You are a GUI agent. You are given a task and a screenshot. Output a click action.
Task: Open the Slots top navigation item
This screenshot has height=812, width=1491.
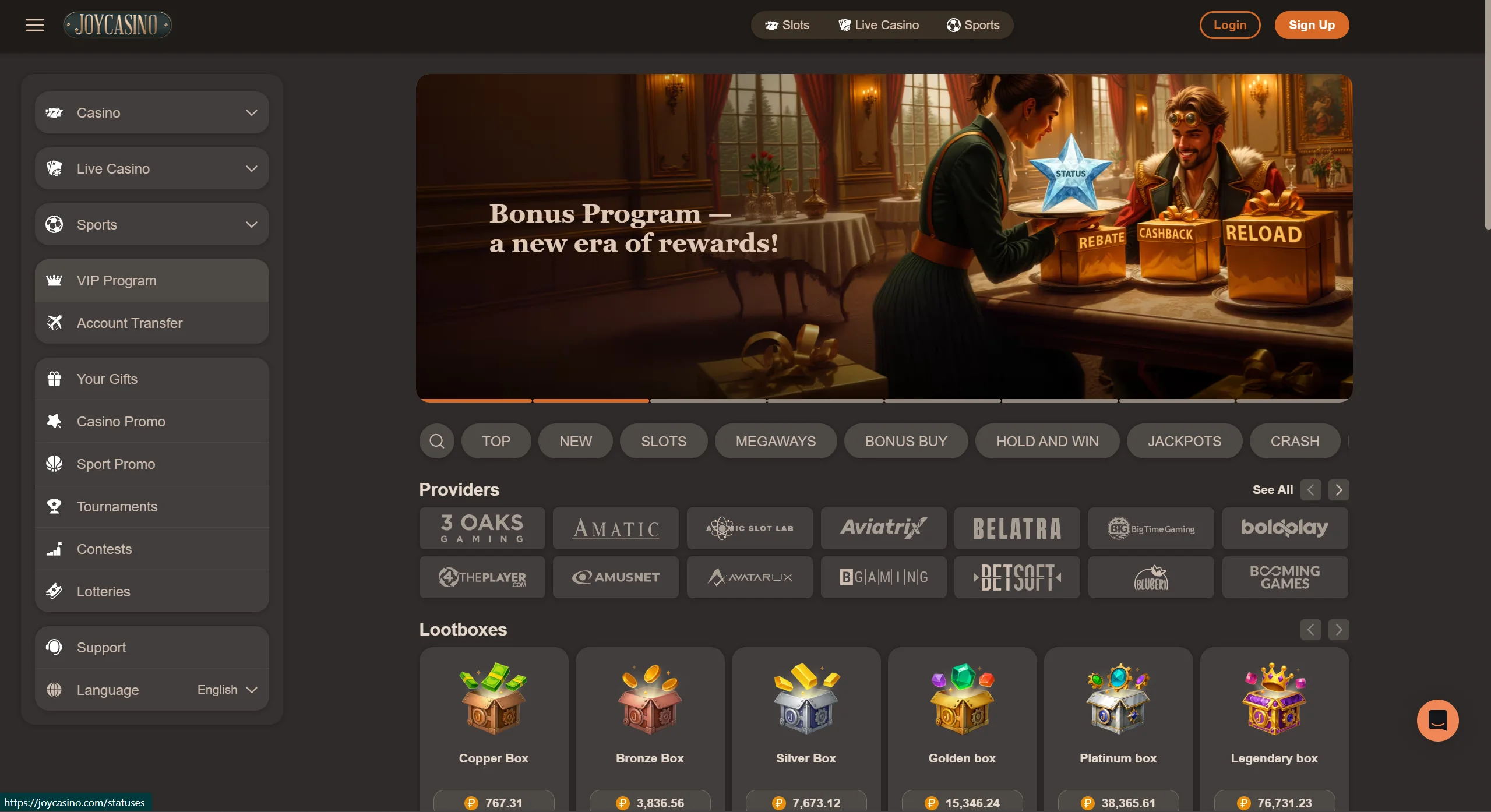pos(787,25)
